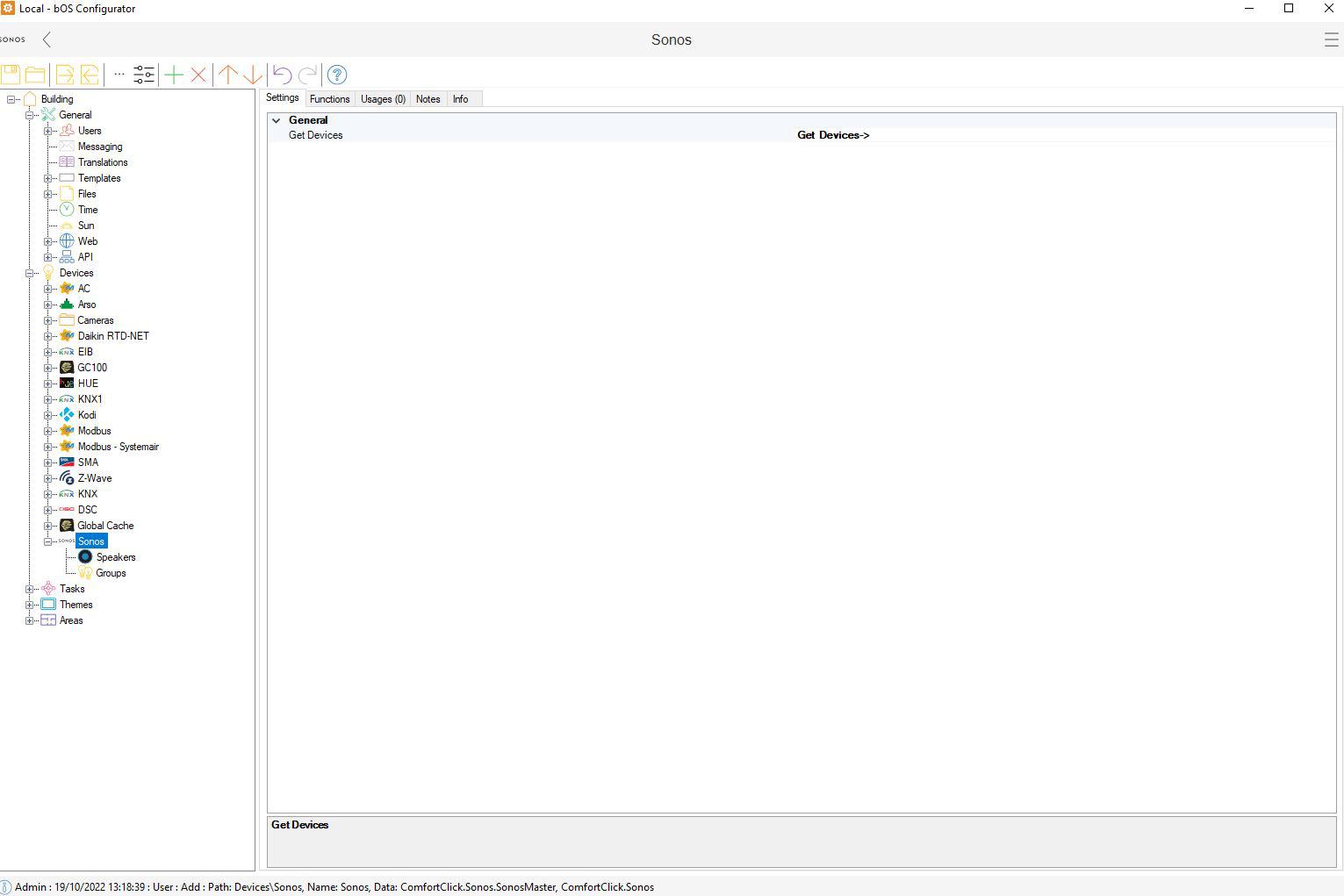
Task: Go back with the left chevron
Action: [x=47, y=39]
